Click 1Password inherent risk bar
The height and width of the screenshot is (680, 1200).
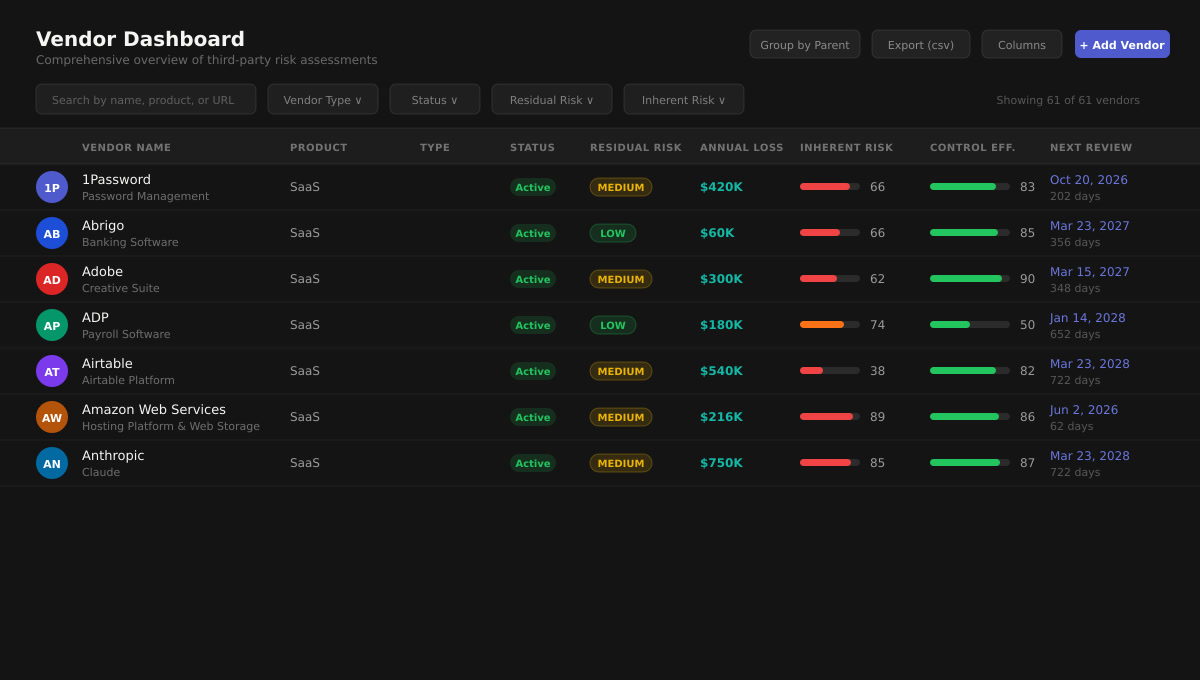[x=830, y=187]
